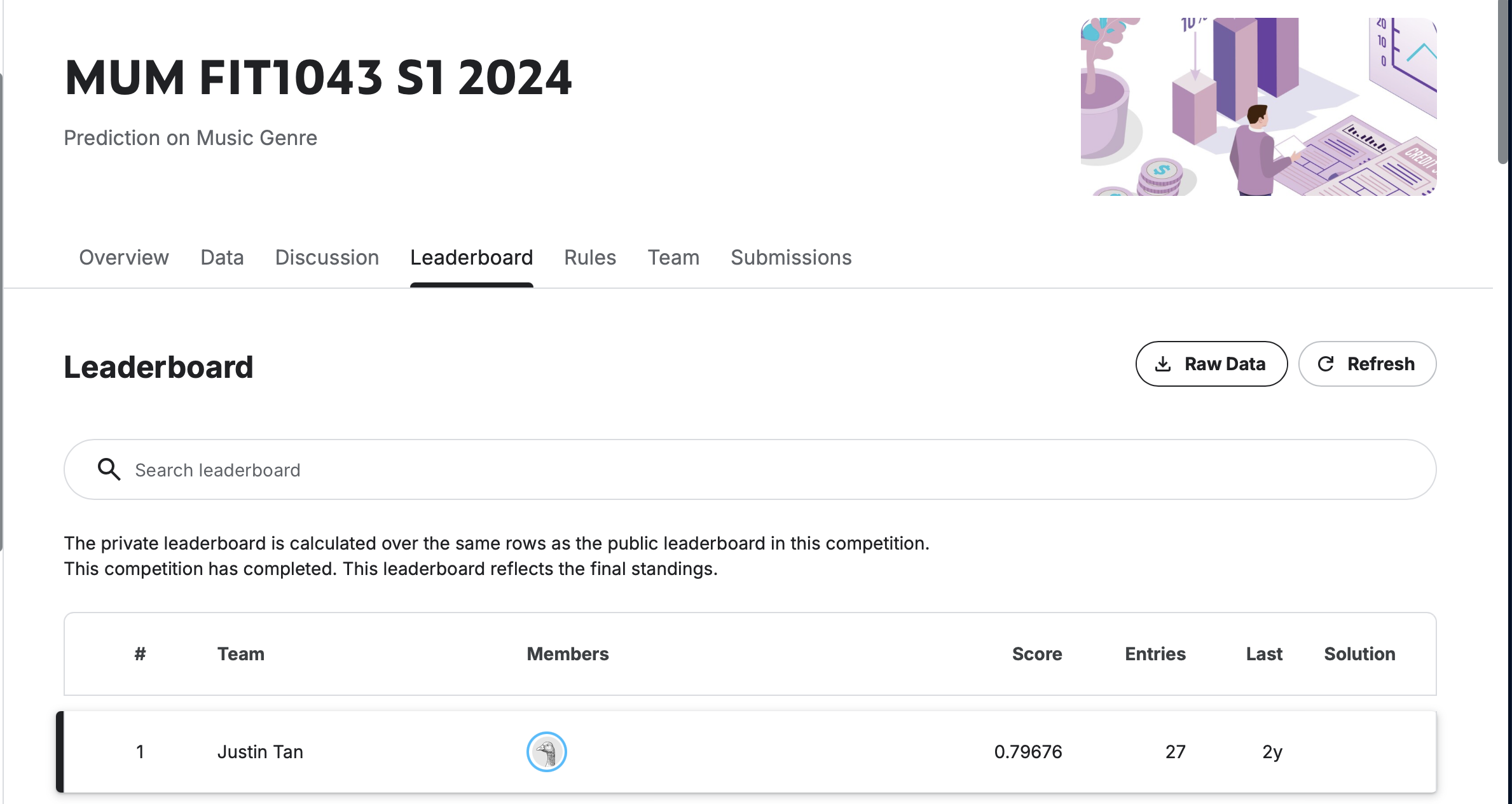Click Justin Tan's member avatar
1512x804 pixels.
coord(546,752)
